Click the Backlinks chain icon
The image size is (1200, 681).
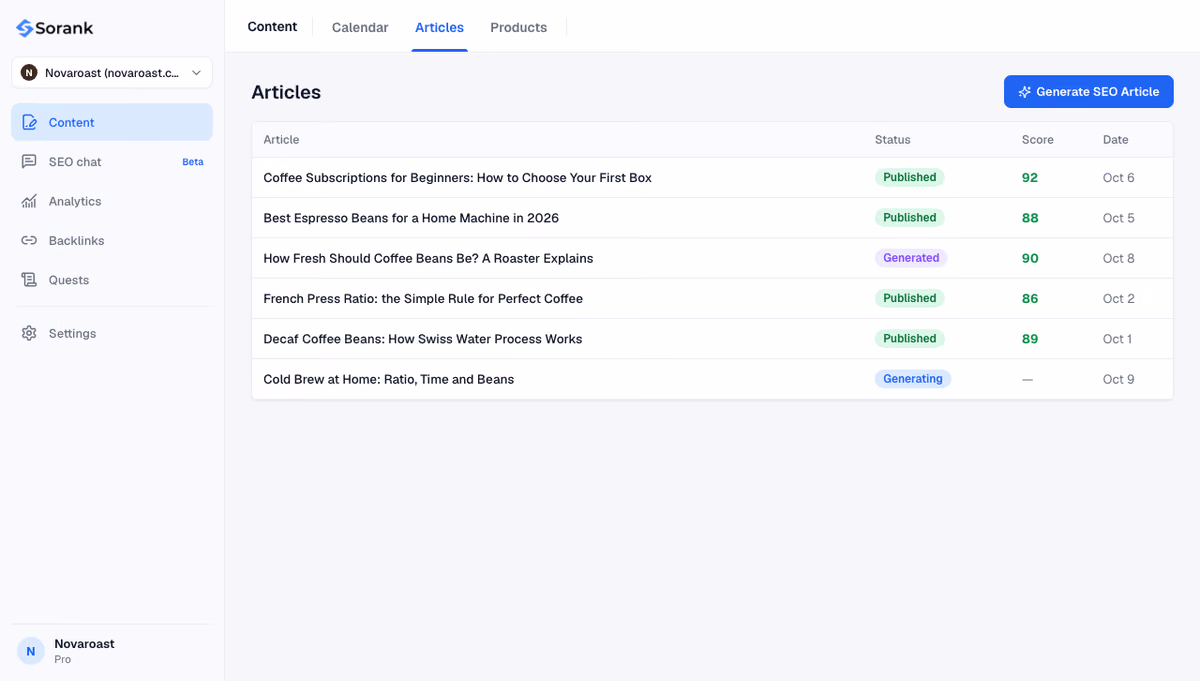point(29,241)
